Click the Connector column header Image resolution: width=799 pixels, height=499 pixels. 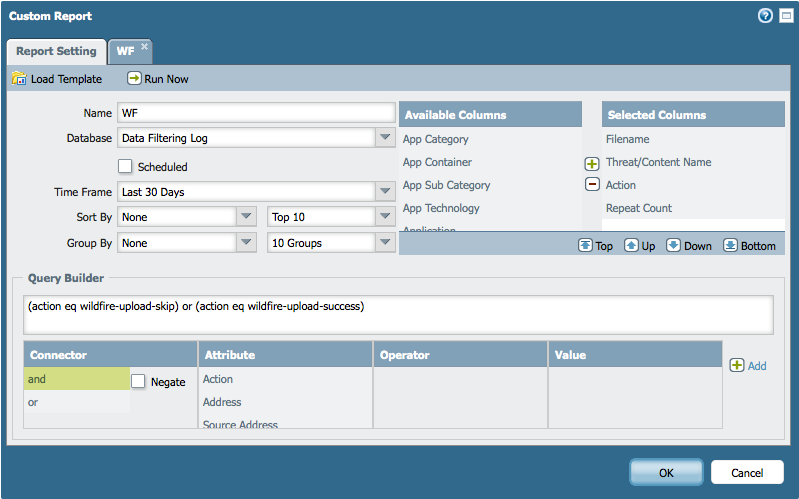(x=111, y=355)
